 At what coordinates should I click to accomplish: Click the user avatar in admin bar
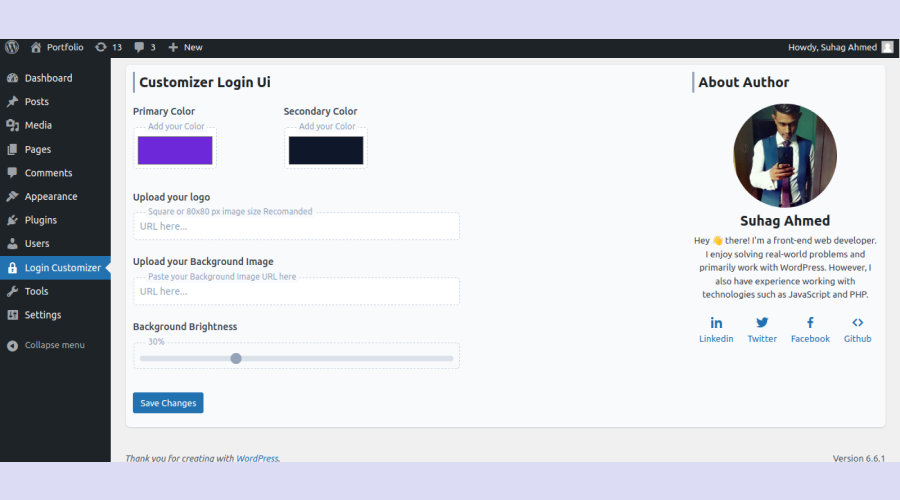coord(887,47)
